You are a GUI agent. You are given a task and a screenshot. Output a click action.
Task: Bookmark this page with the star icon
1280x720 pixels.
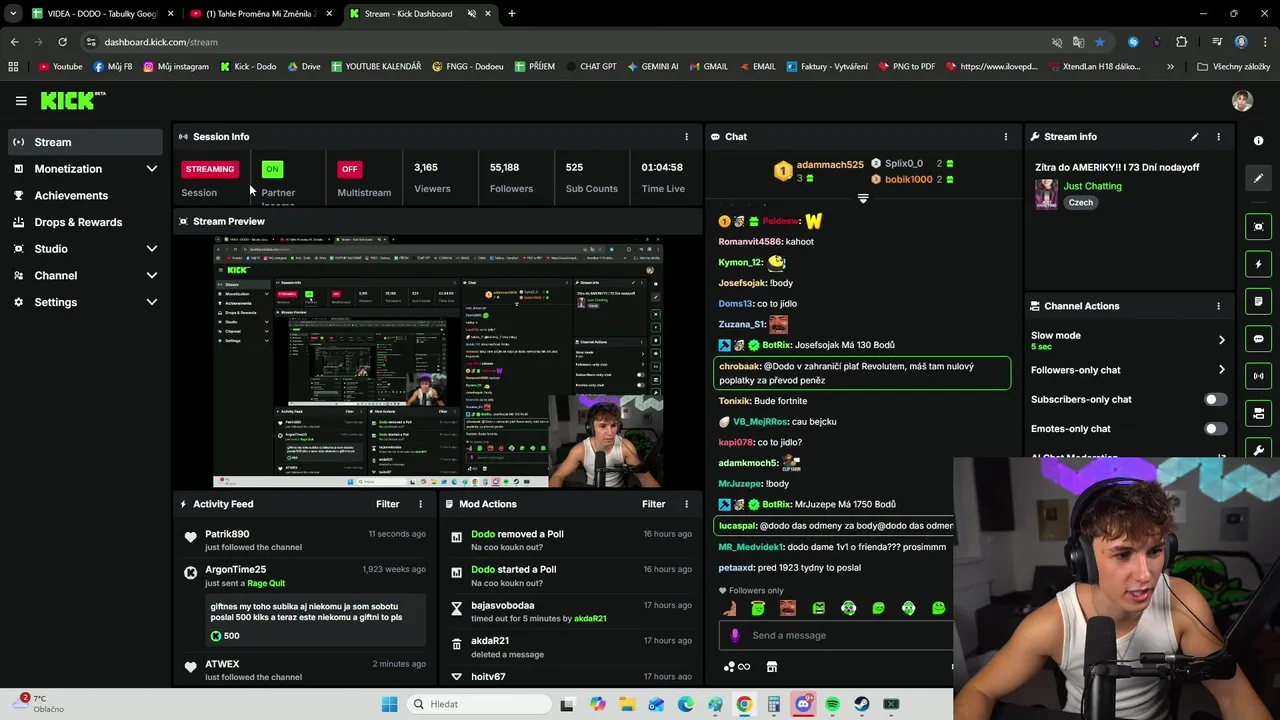tap(1100, 42)
